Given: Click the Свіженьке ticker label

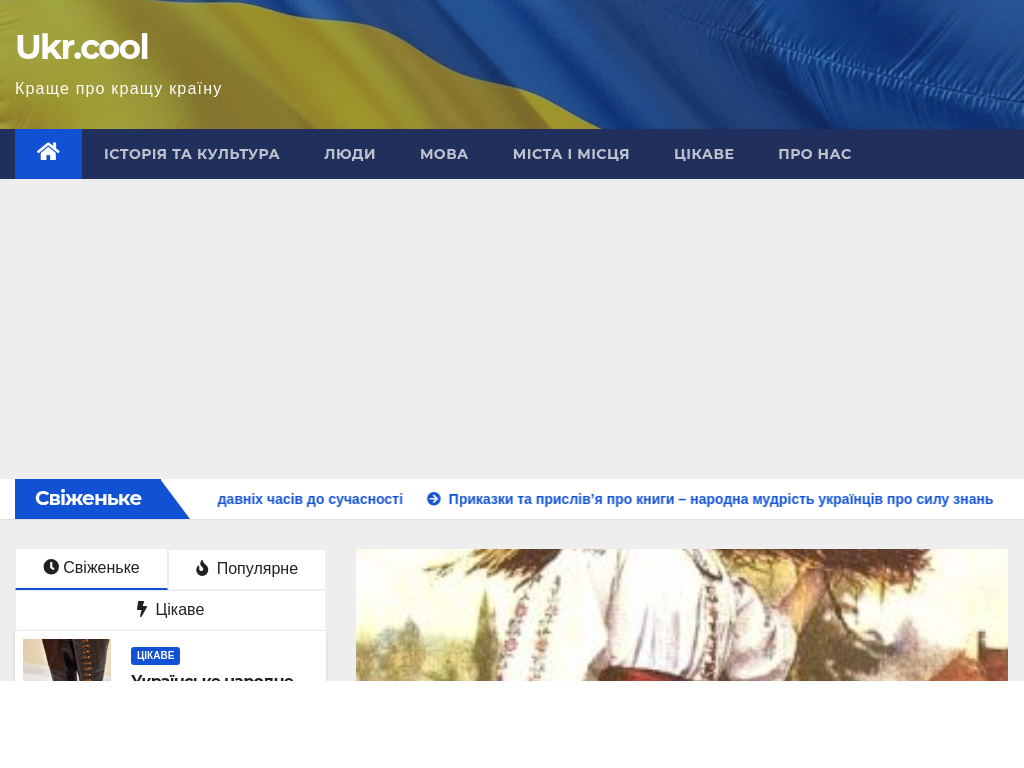Looking at the screenshot, I should (88, 498).
